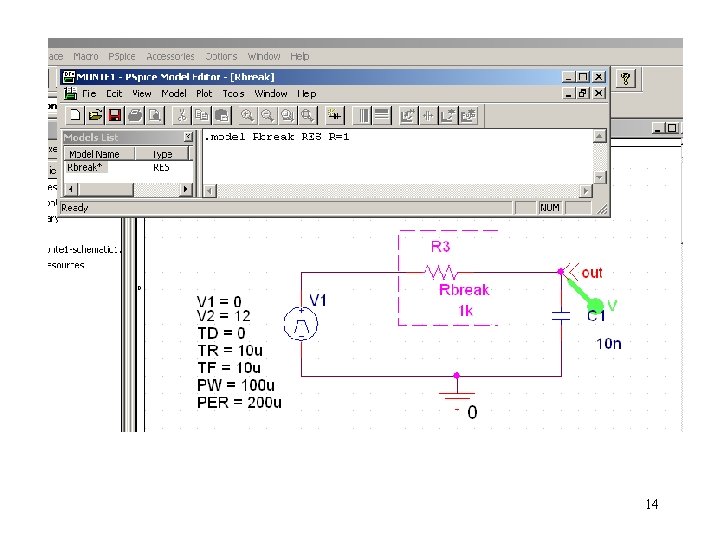Click the Models List right scroll arrow
The width and height of the screenshot is (720, 540).
185,189
